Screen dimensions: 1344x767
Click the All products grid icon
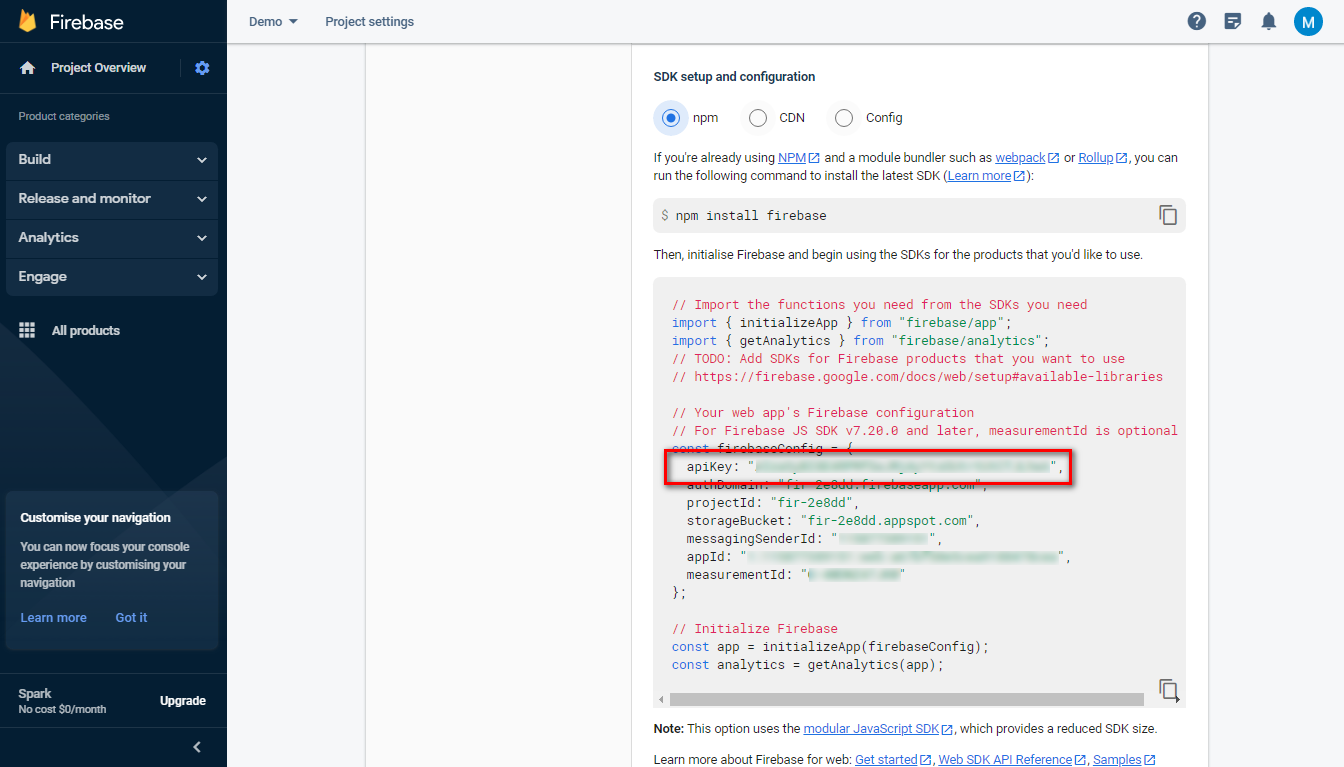(x=28, y=330)
